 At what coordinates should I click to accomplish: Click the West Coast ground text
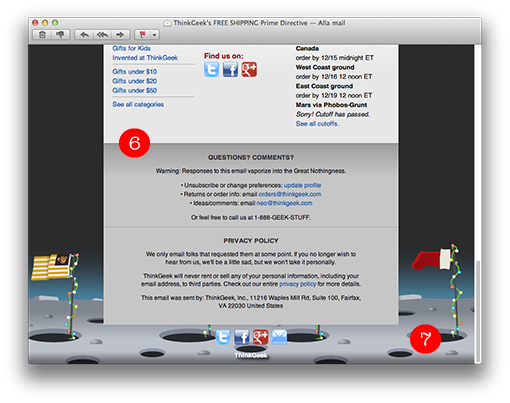point(325,67)
